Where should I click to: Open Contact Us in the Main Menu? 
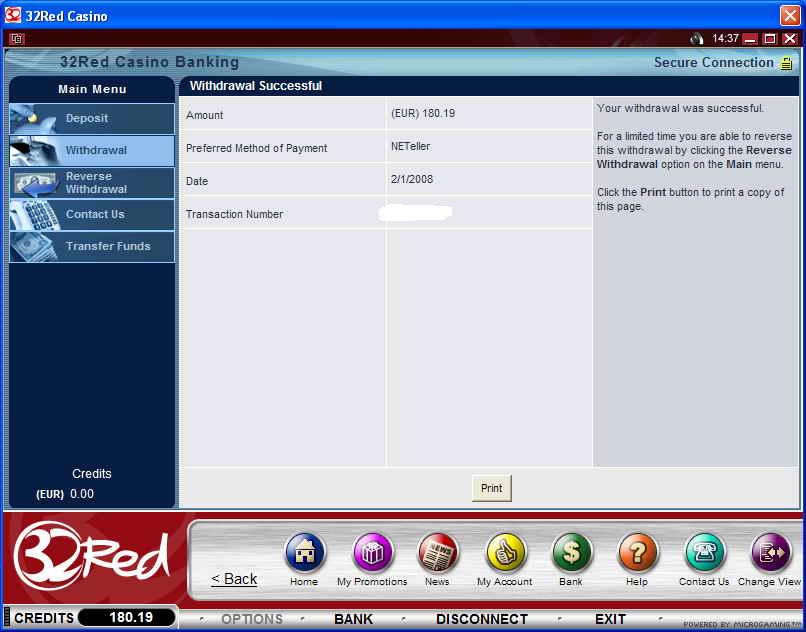pyautogui.click(x=92, y=214)
